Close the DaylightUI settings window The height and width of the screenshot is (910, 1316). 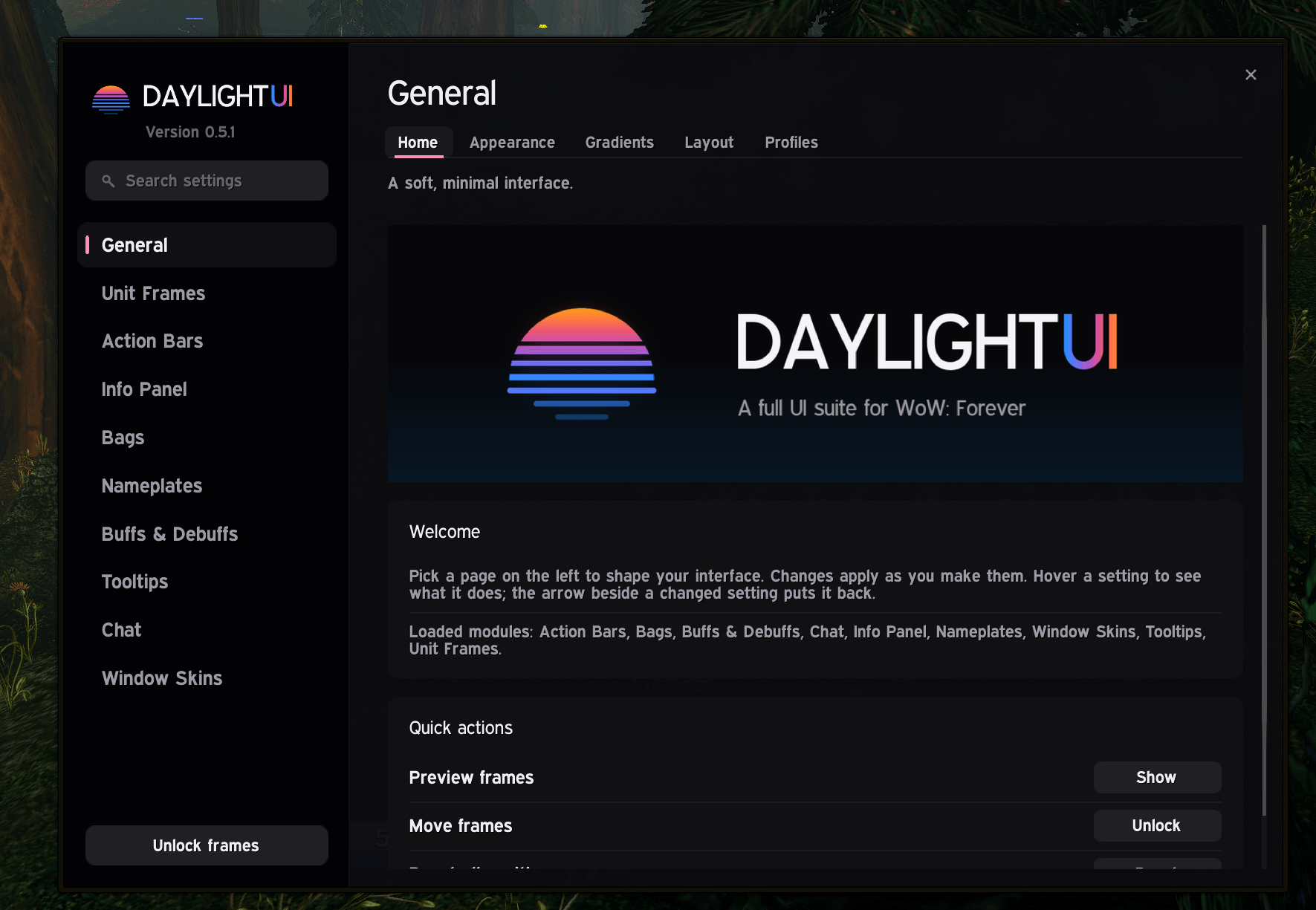coord(1251,74)
